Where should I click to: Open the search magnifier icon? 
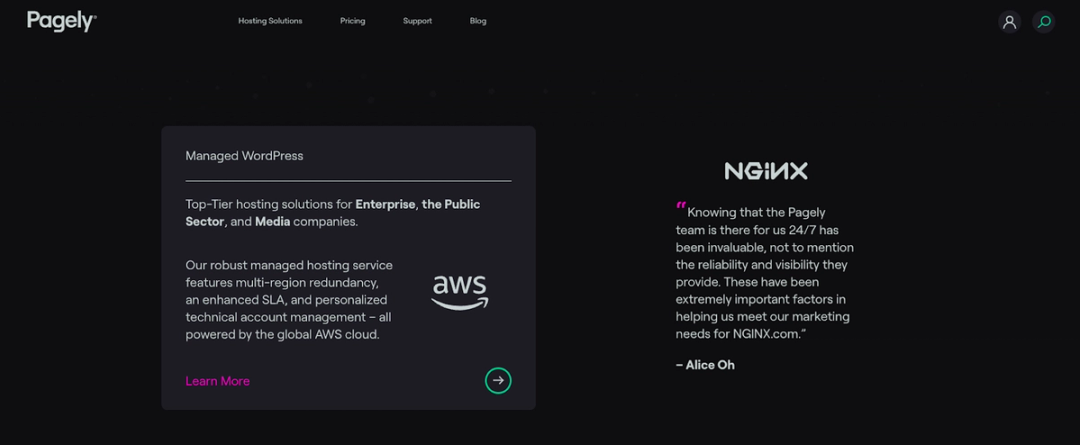coord(1043,21)
